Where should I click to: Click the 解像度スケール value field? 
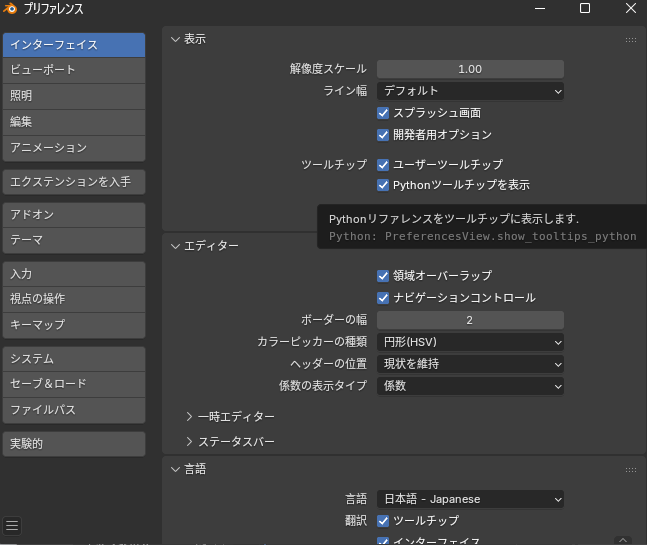[x=470, y=69]
